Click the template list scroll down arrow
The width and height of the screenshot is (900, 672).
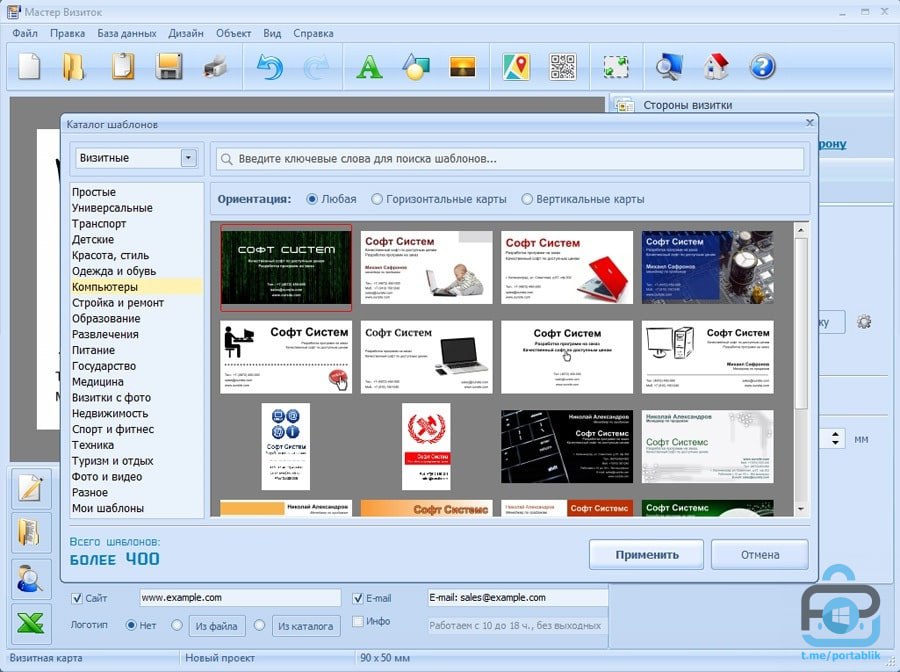point(801,509)
